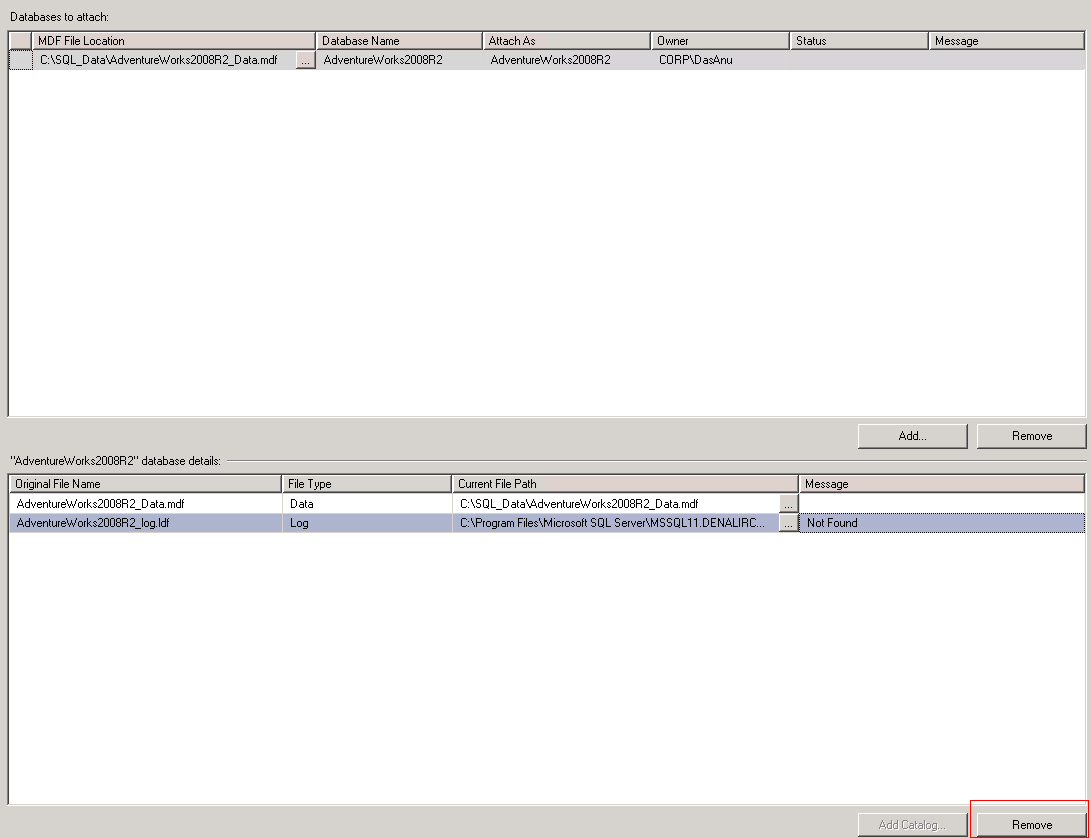
Task: Click Remove button under databases to attach list
Action: (x=1031, y=436)
